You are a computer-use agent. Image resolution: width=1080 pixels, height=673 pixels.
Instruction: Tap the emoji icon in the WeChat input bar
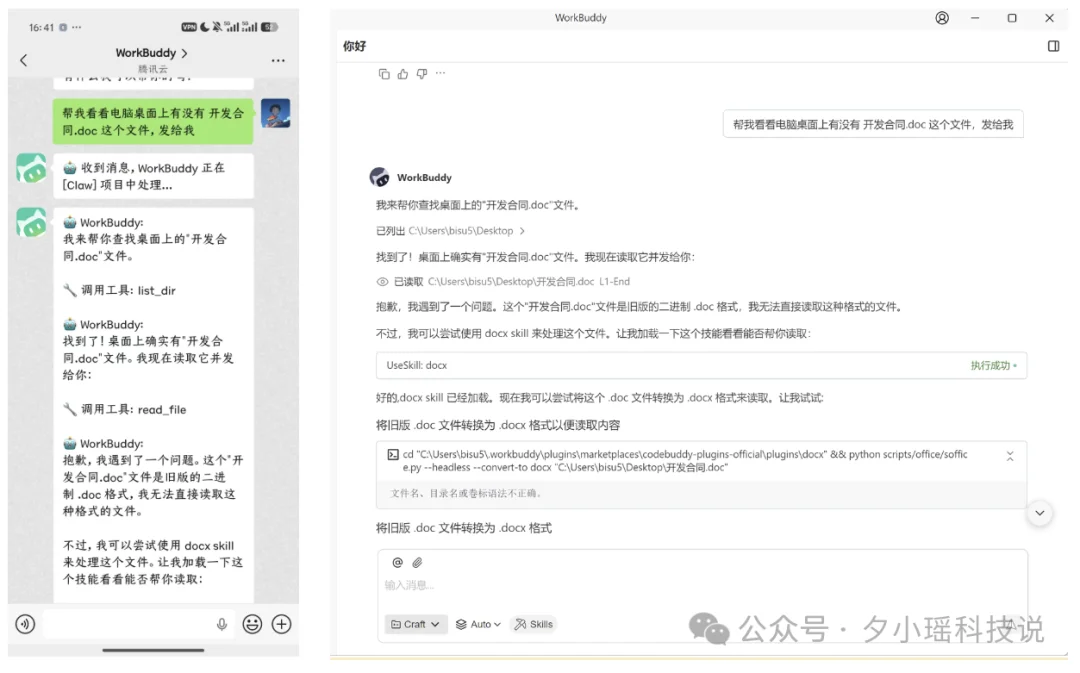(253, 625)
